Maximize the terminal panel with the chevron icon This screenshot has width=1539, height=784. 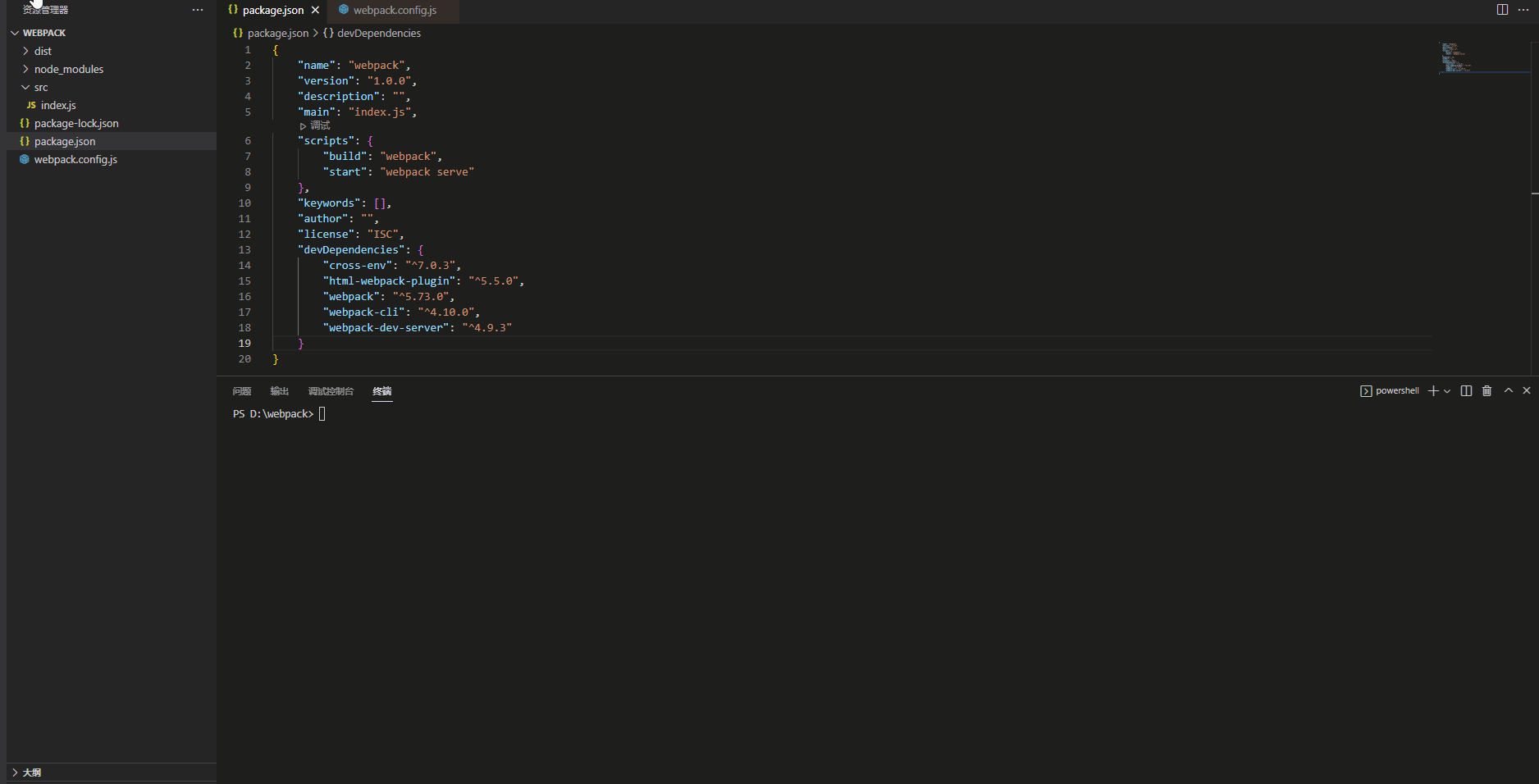(1508, 391)
